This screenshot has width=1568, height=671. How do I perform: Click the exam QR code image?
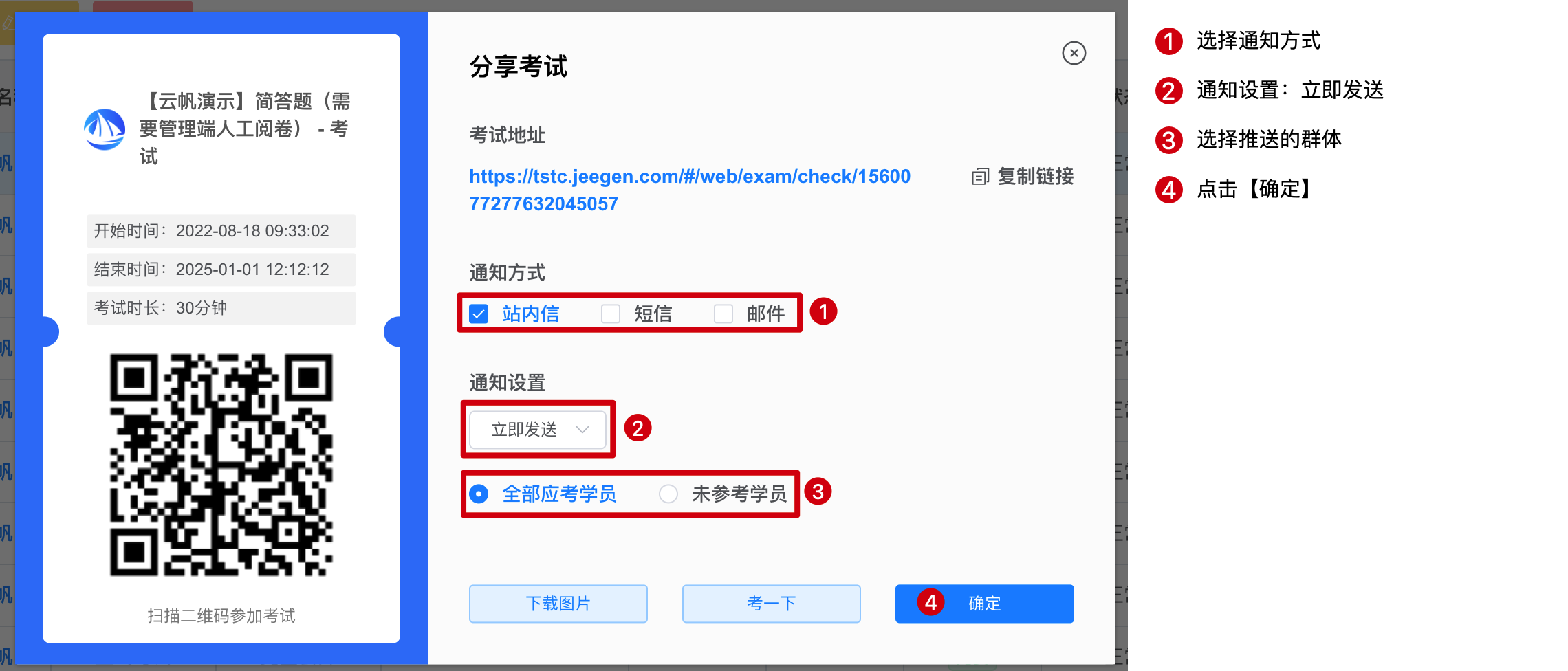pos(221,465)
